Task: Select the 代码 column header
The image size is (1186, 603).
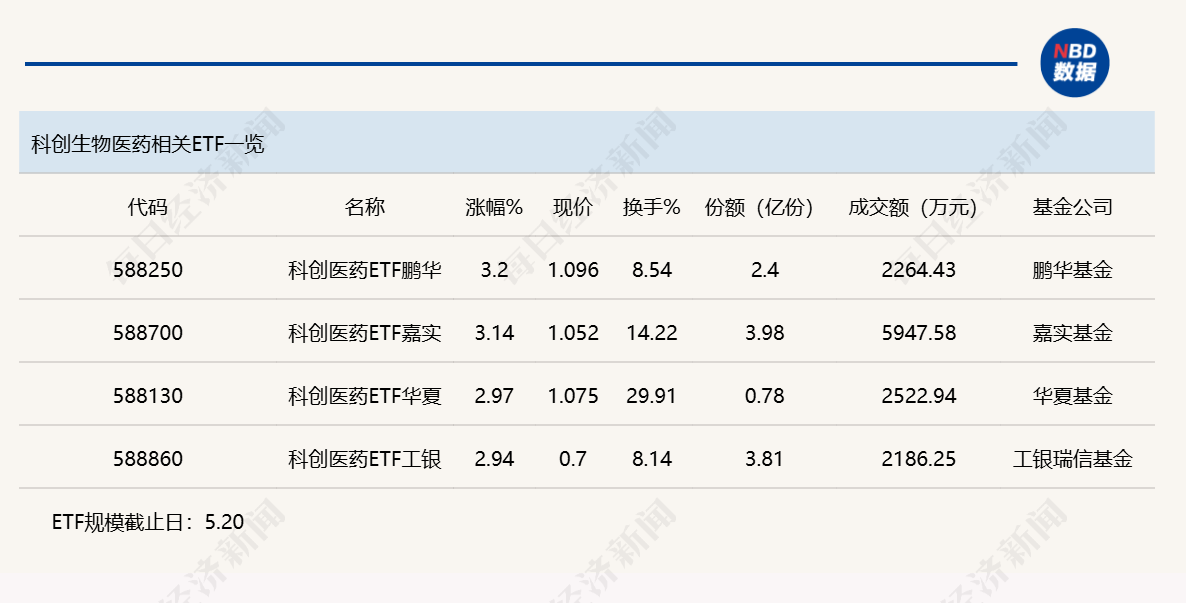Action: tap(147, 207)
